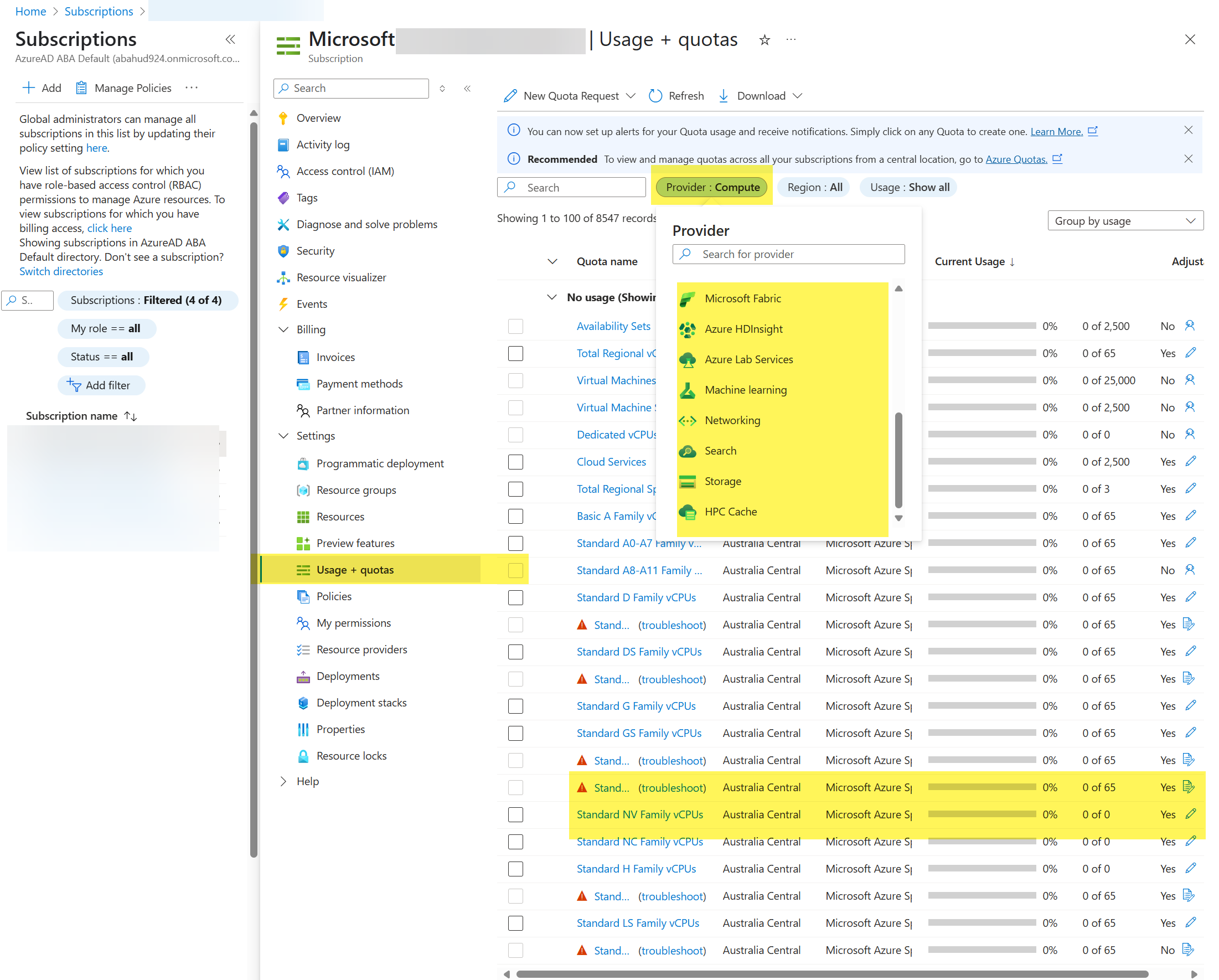Open the Azure Quotas link

point(1016,159)
